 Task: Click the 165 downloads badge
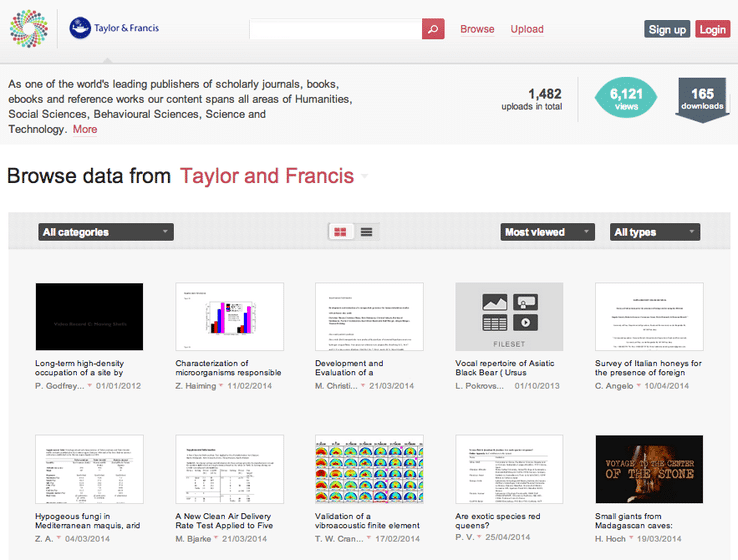coord(702,99)
